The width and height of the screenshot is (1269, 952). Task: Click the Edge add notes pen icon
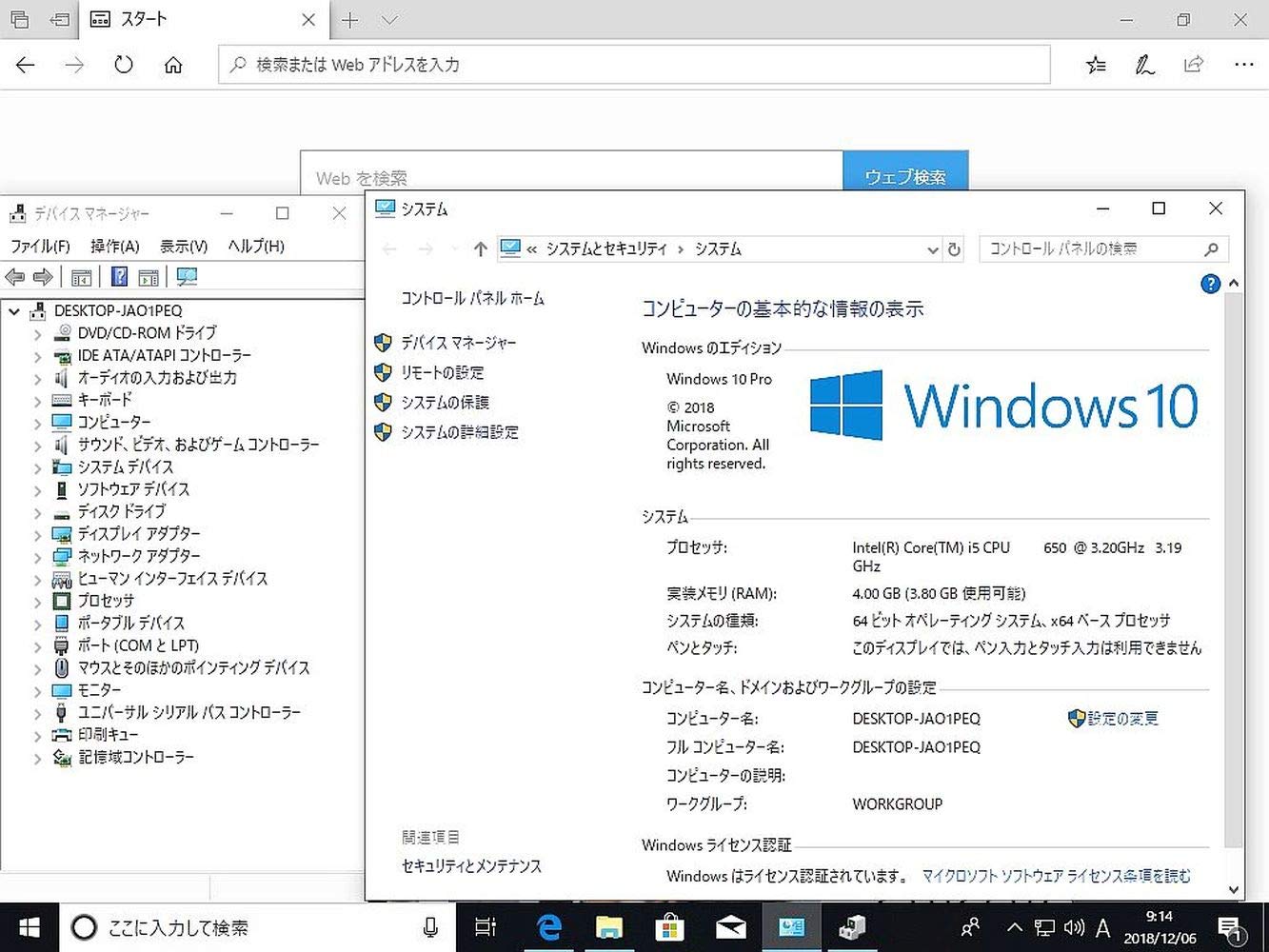pyautogui.click(x=1144, y=65)
